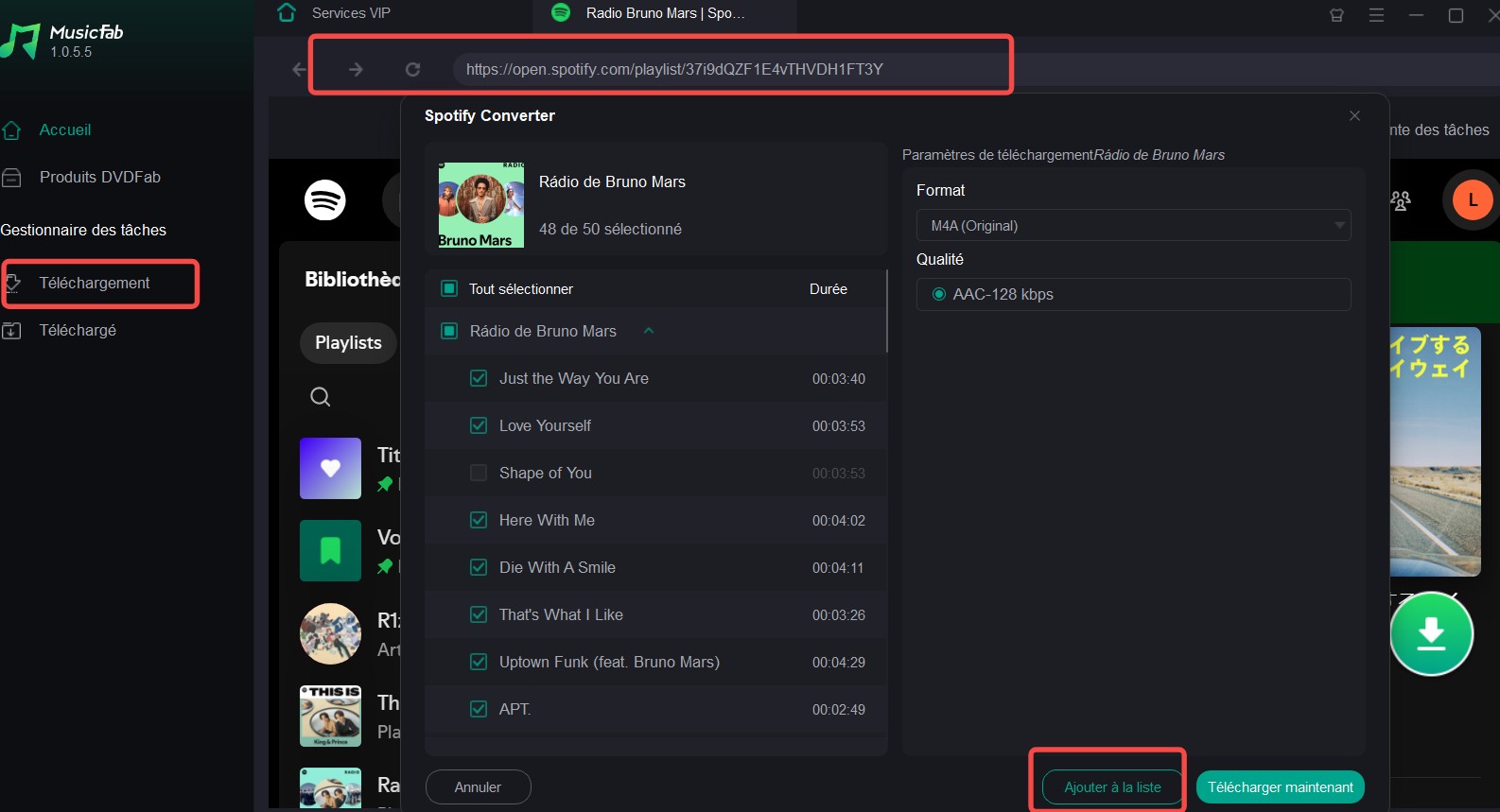
Task: Open the M4A (Original) format dropdown
Action: [x=1133, y=225]
